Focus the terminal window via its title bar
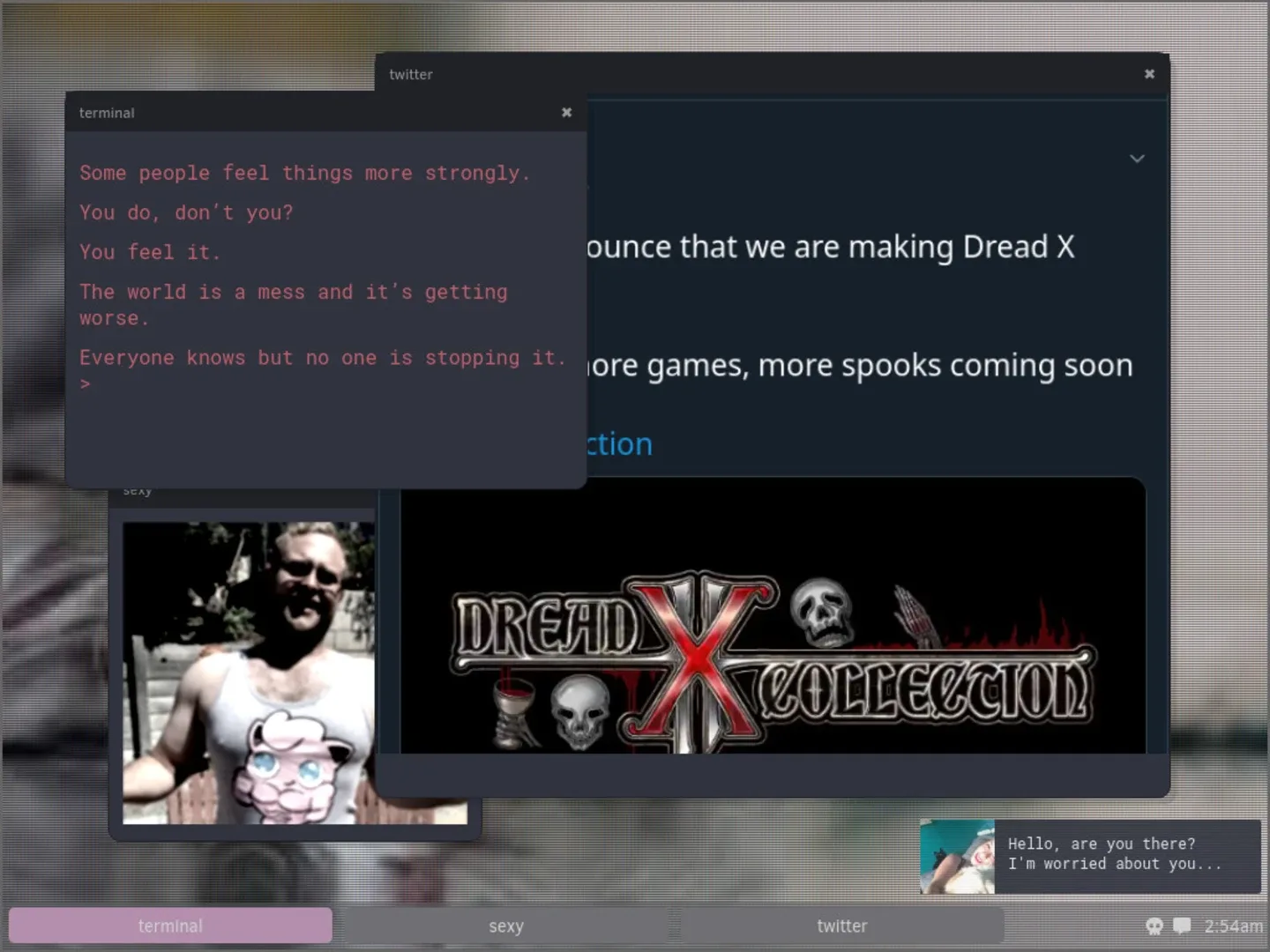The height and width of the screenshot is (952, 1270). coord(265,113)
